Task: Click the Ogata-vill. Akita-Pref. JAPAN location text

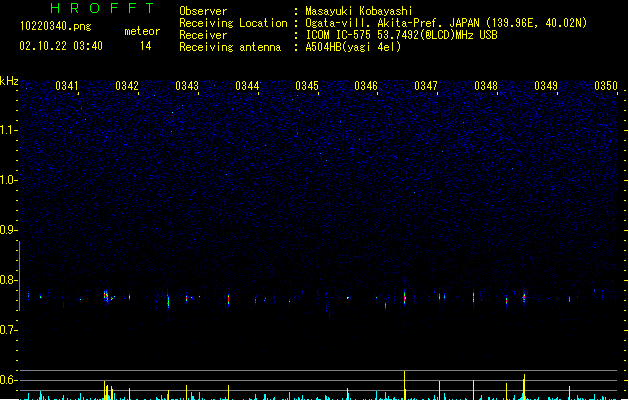Action: tap(446, 23)
